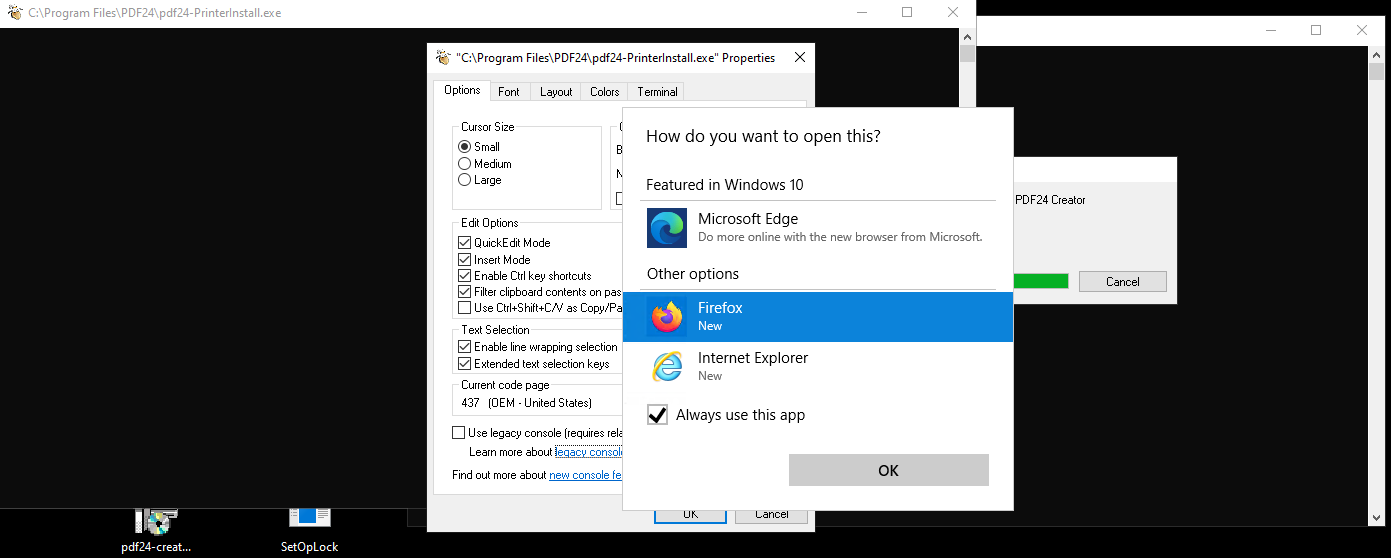Click the PDF24 Creator progress bar
Viewport: 1391px width, 558px height.
click(1041, 282)
